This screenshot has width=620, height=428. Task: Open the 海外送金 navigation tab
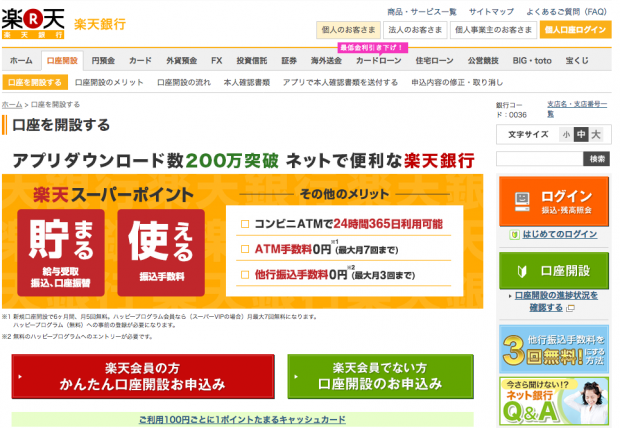[x=326, y=61]
